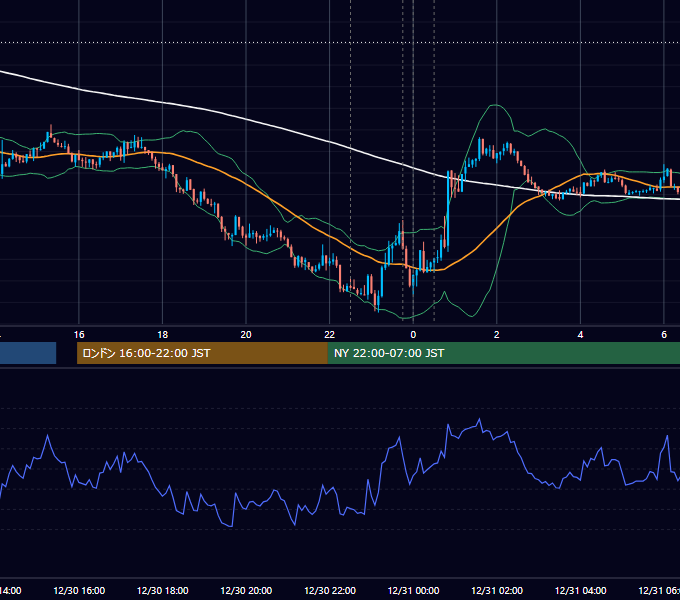The image size is (680, 600).
Task: Click the NY 22:00-07:00 JST session bar
Action: pos(503,353)
